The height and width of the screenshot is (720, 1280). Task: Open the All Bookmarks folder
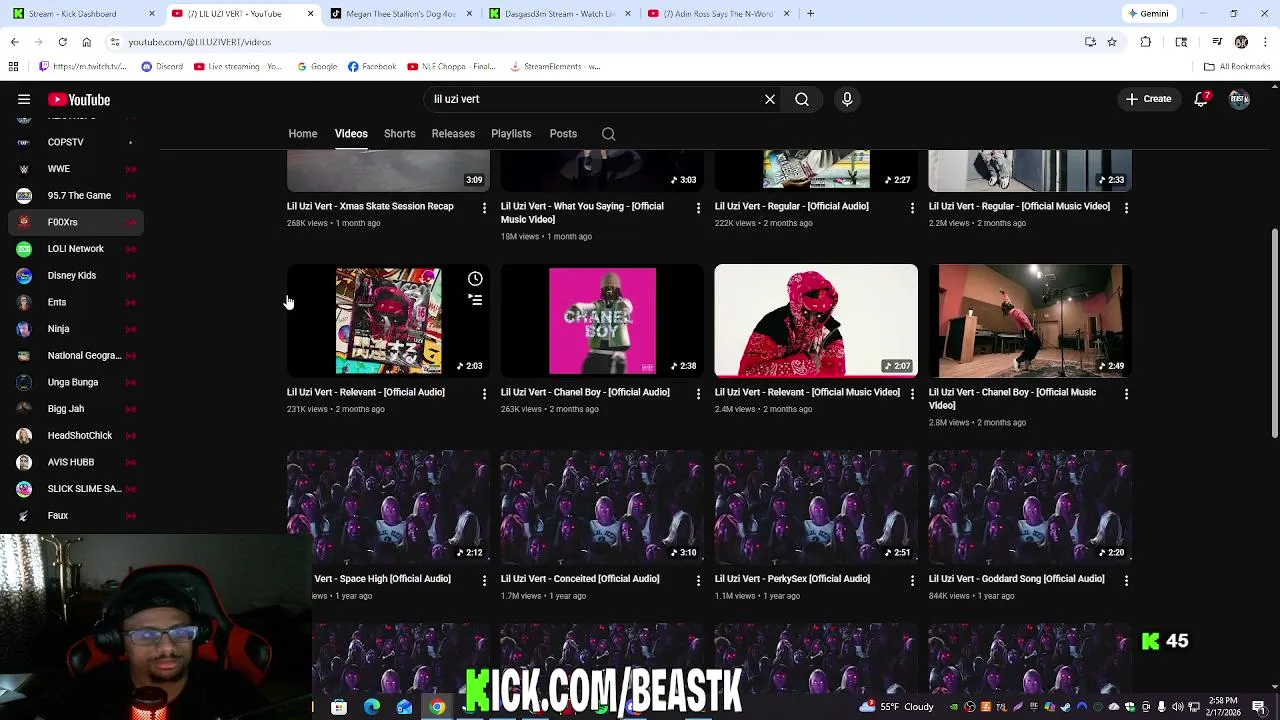[x=1237, y=67]
